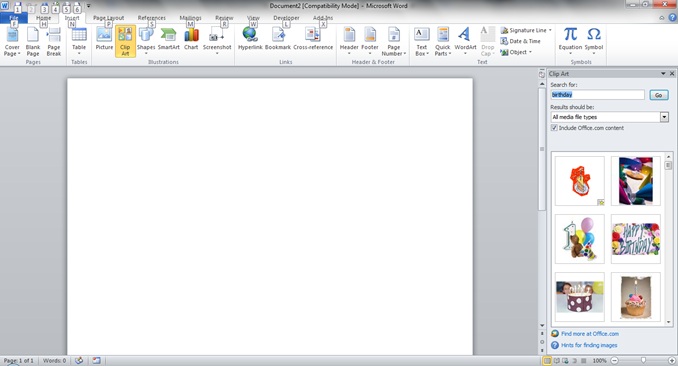Select the Happy Birthday clip art thumbnail

click(636, 239)
